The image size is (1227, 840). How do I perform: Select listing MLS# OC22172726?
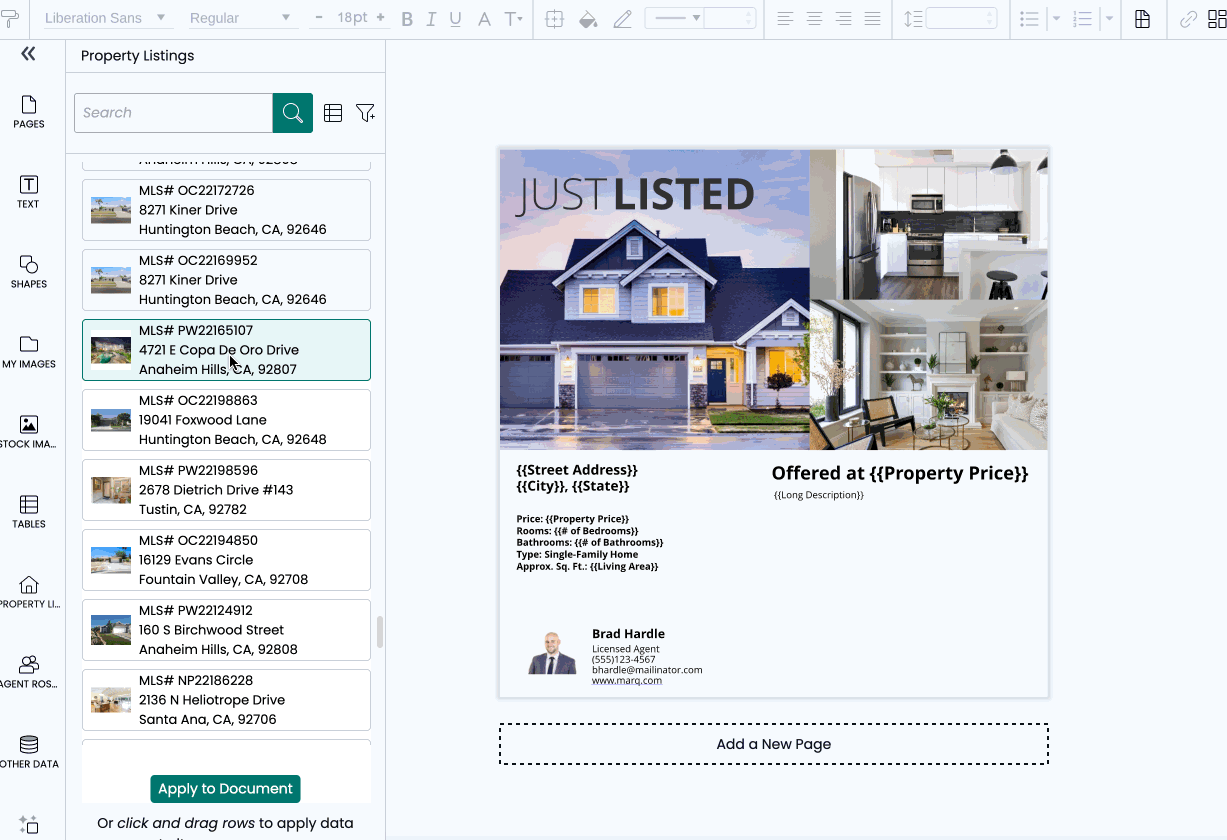click(x=226, y=210)
